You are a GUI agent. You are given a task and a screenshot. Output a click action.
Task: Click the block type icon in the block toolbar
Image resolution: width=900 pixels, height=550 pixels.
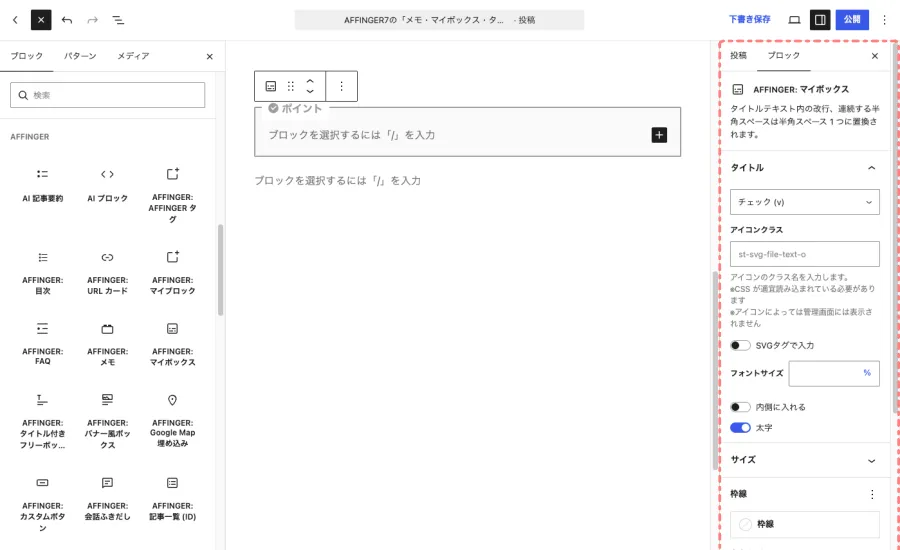270,86
